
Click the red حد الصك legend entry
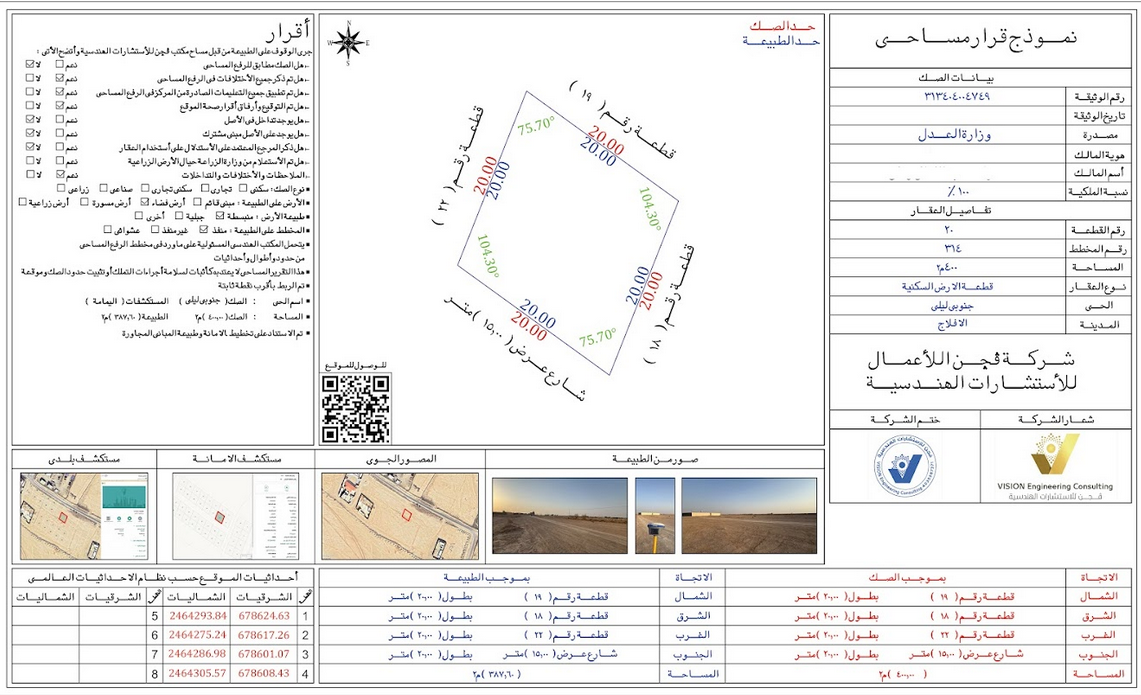point(782,26)
